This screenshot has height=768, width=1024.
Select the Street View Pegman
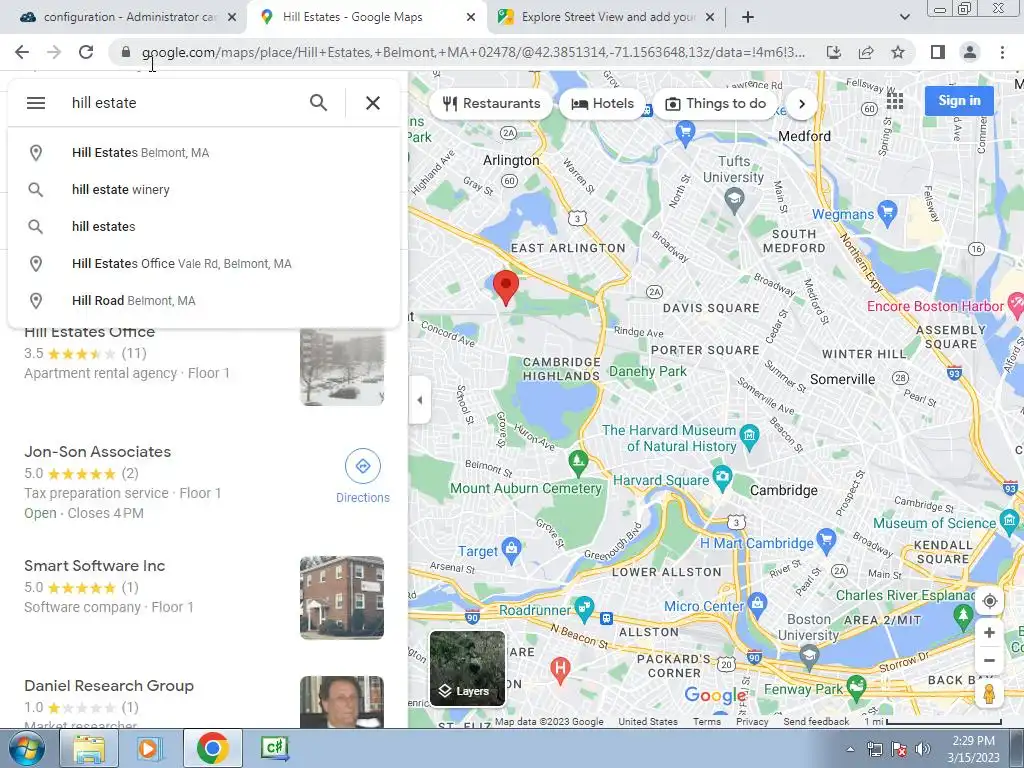point(989,694)
